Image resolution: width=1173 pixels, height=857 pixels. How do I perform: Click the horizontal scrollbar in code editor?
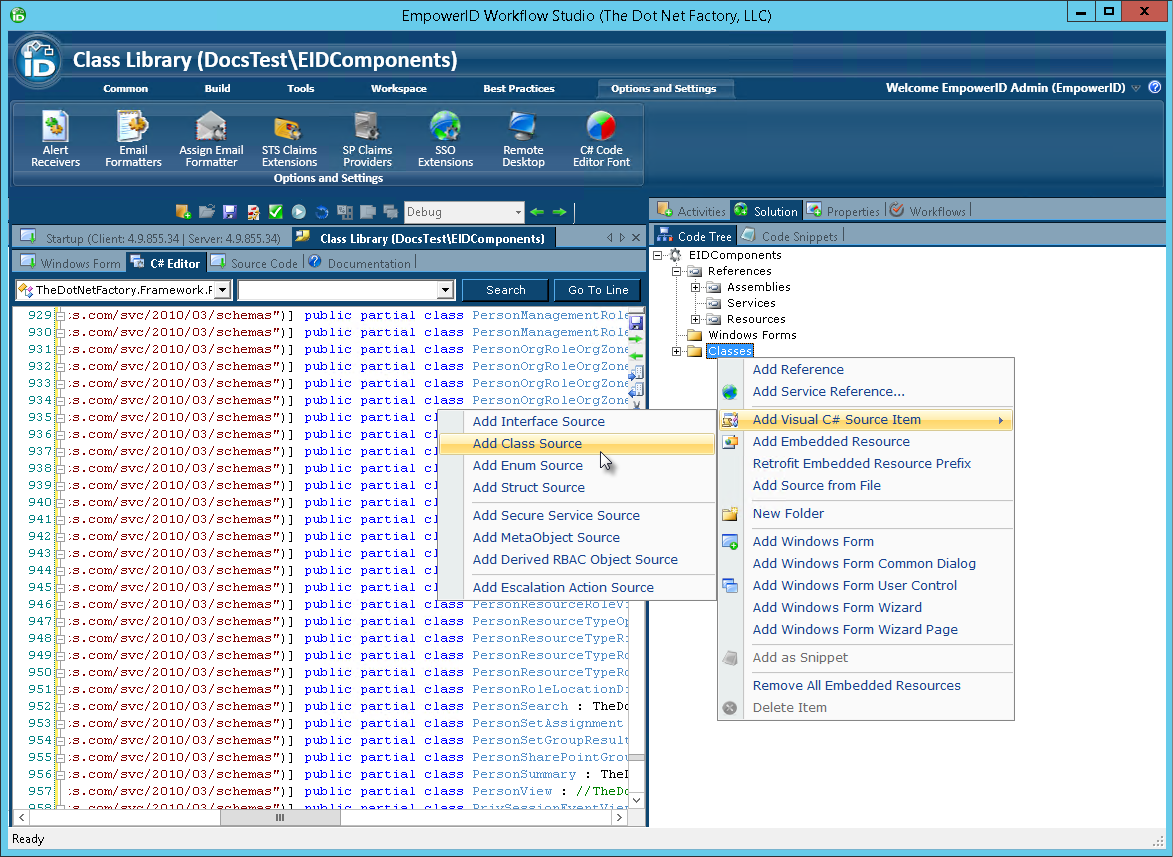tap(280, 817)
